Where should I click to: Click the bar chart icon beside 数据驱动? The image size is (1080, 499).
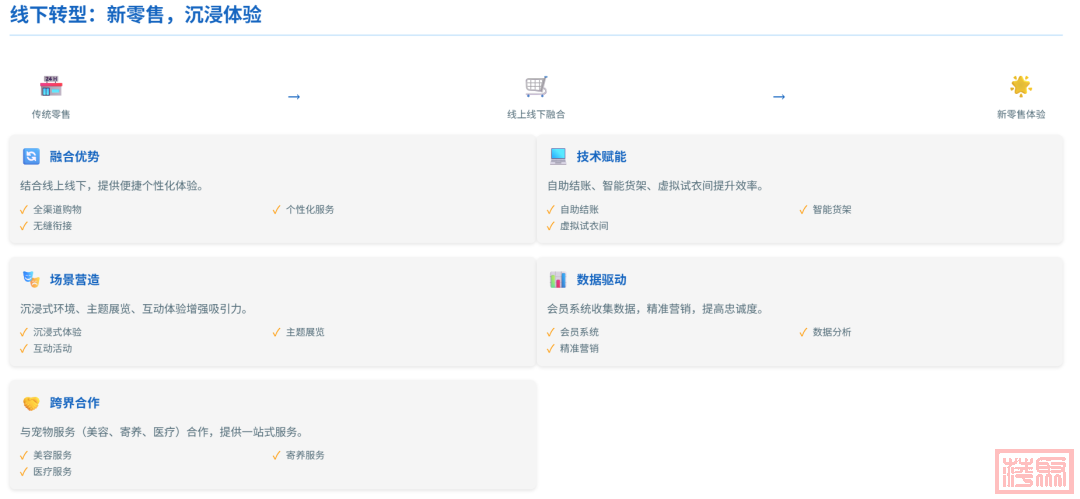pos(558,280)
